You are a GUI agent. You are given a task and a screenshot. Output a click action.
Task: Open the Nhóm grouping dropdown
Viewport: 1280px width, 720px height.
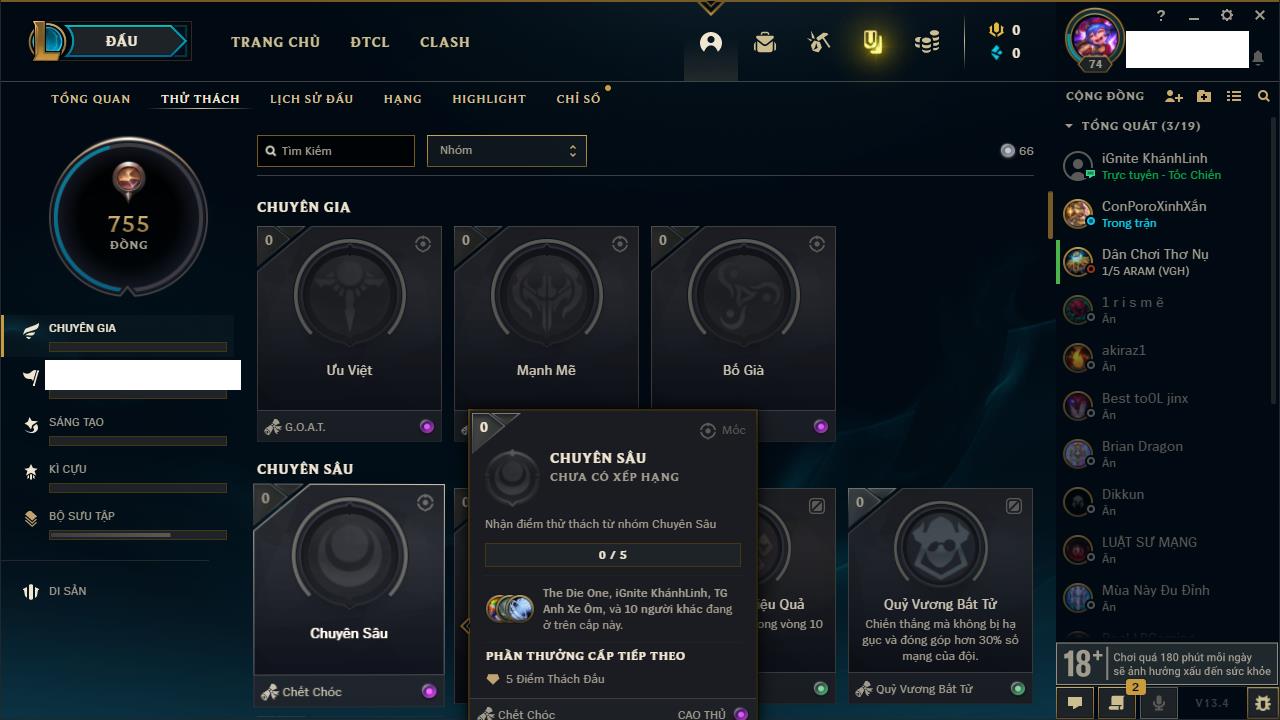(x=507, y=151)
